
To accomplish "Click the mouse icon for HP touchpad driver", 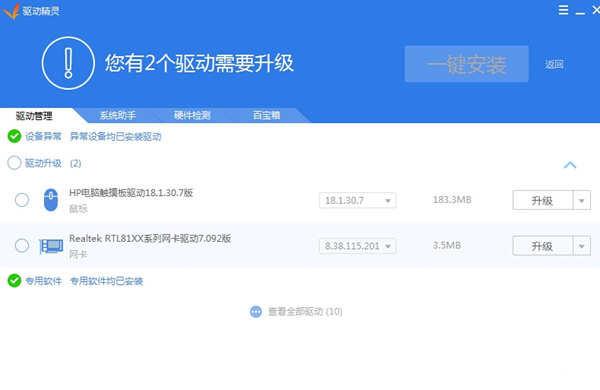I will (51, 200).
